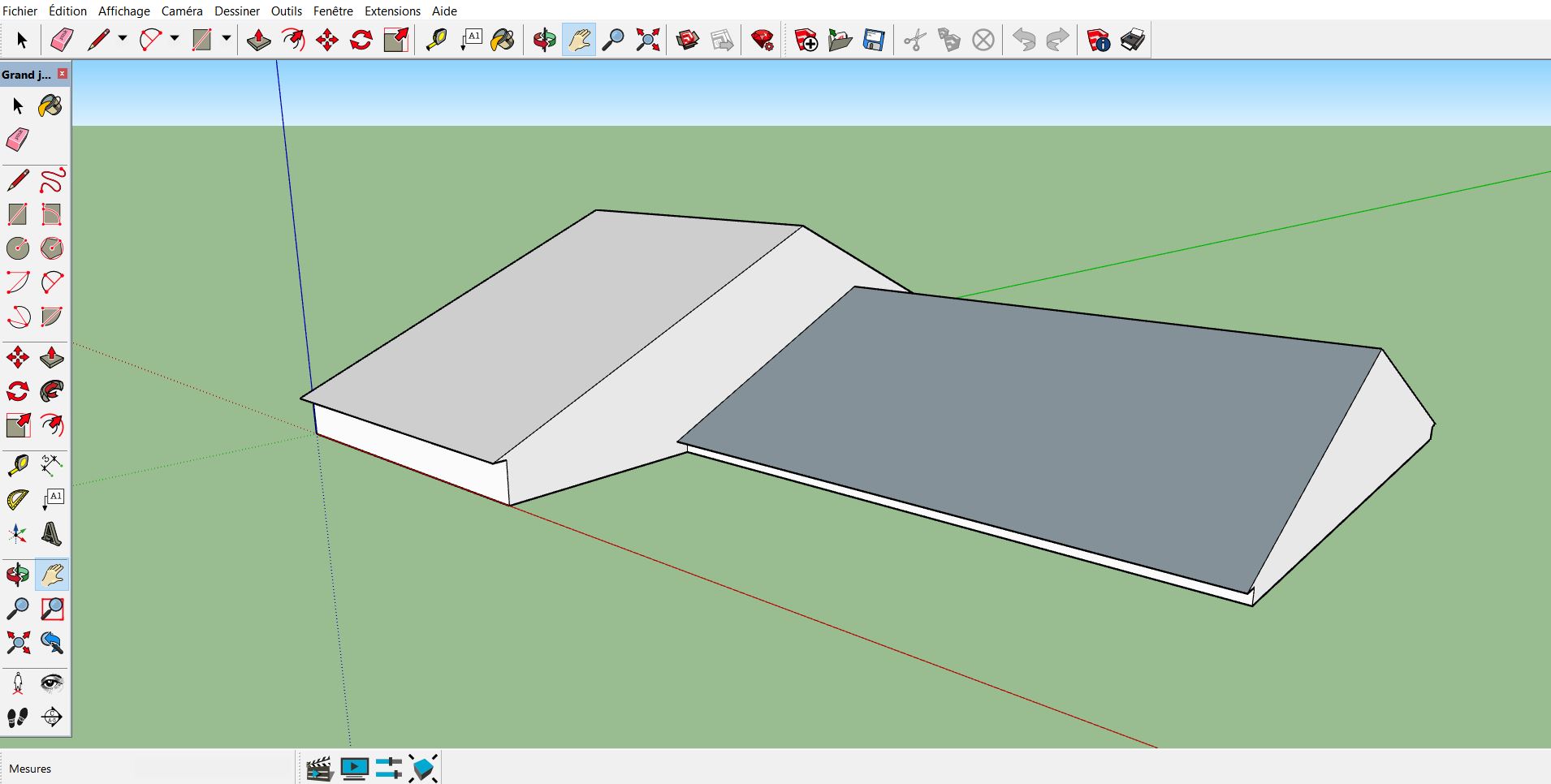Select the Polygon tool in side panel
Viewport: 1551px width, 784px height.
coord(52,248)
